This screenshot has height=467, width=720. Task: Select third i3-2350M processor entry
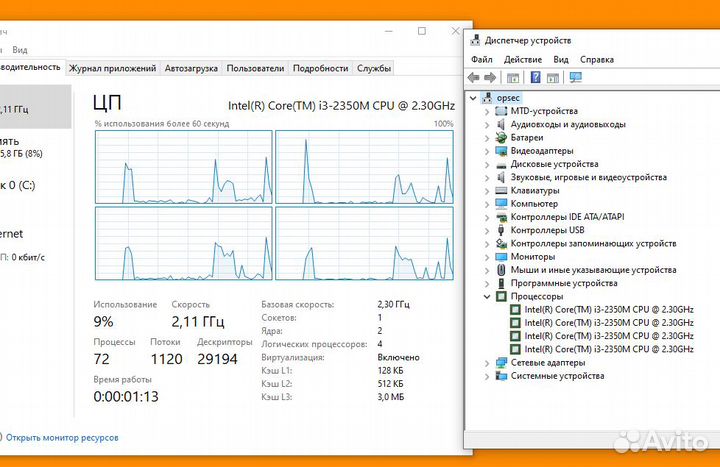point(609,336)
